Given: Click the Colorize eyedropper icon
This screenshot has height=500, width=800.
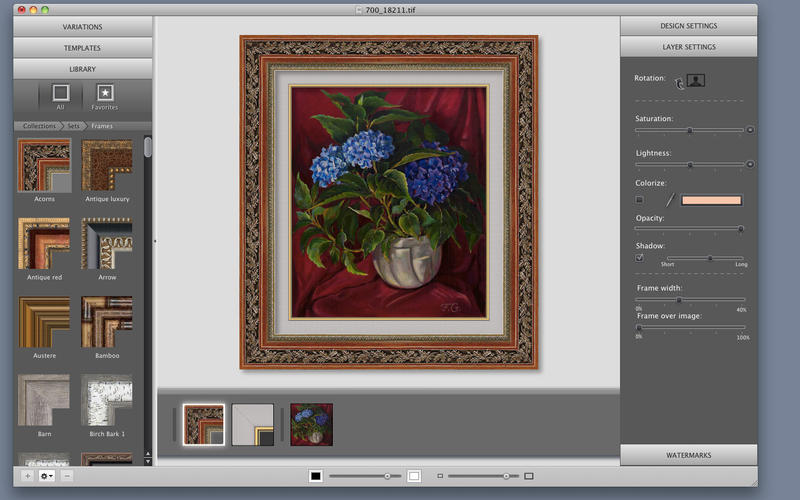Looking at the screenshot, I should (670, 200).
